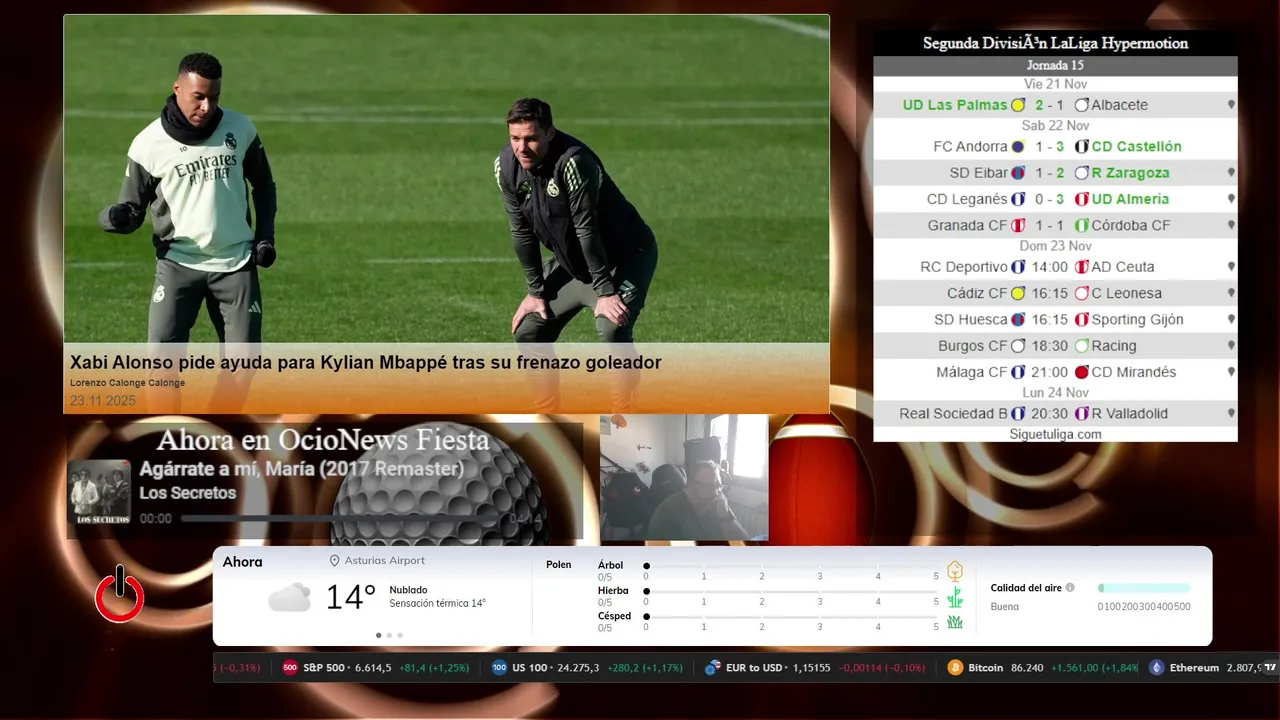The image size is (1280, 720).
Task: Open the Calidad del aire info icon
Action: click(x=1070, y=588)
